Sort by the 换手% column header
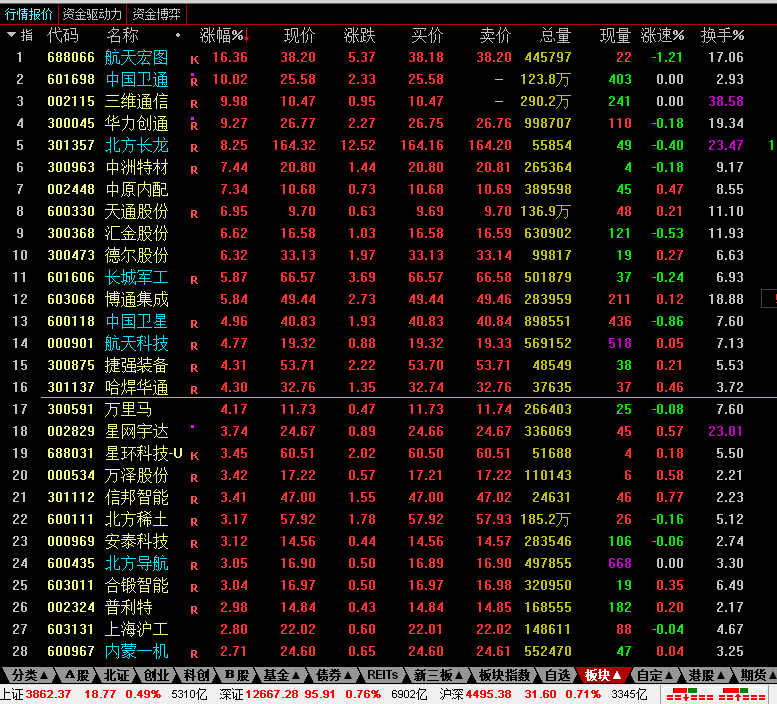Image resolution: width=777 pixels, height=704 pixels. point(722,36)
